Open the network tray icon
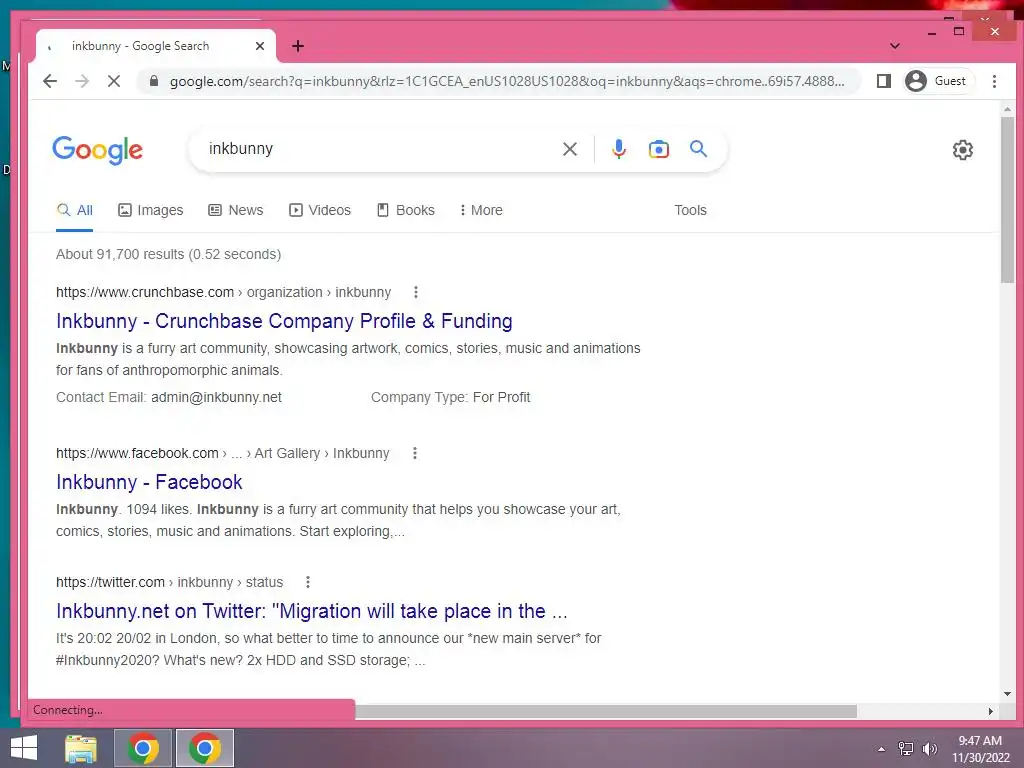1024x768 pixels. pos(905,749)
